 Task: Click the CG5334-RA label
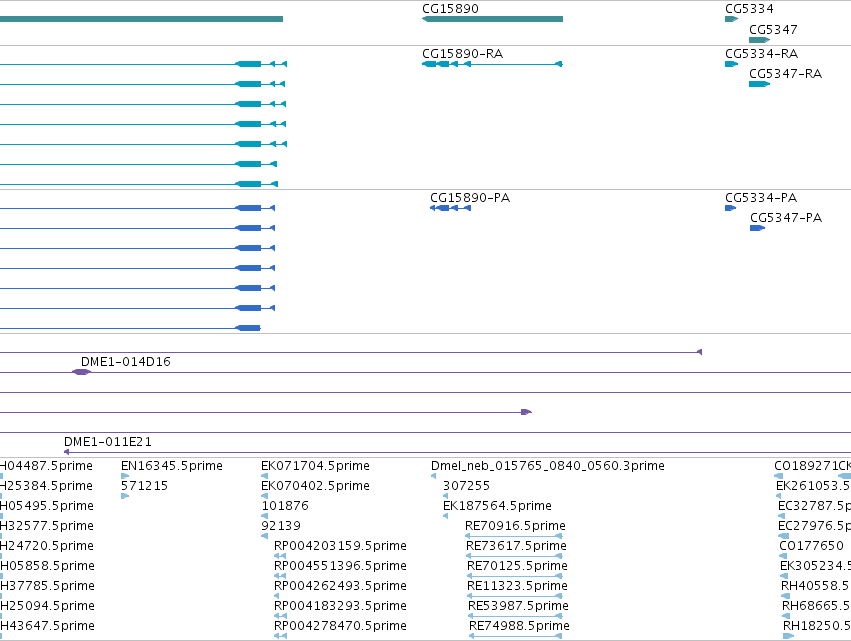point(761,54)
